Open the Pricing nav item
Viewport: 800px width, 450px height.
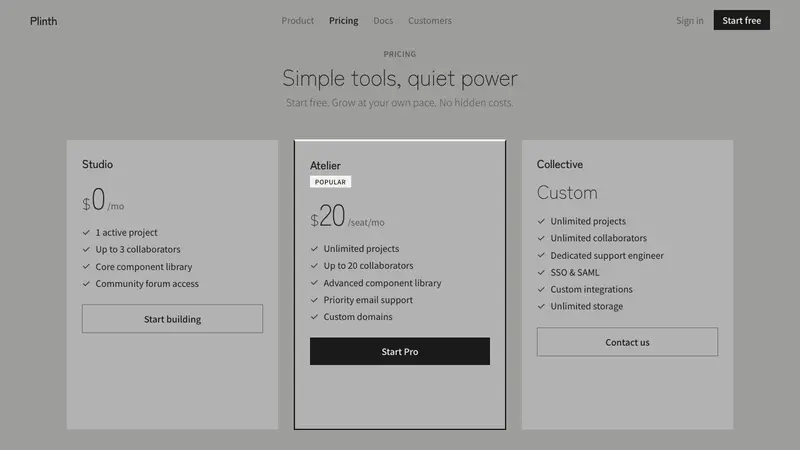click(343, 20)
